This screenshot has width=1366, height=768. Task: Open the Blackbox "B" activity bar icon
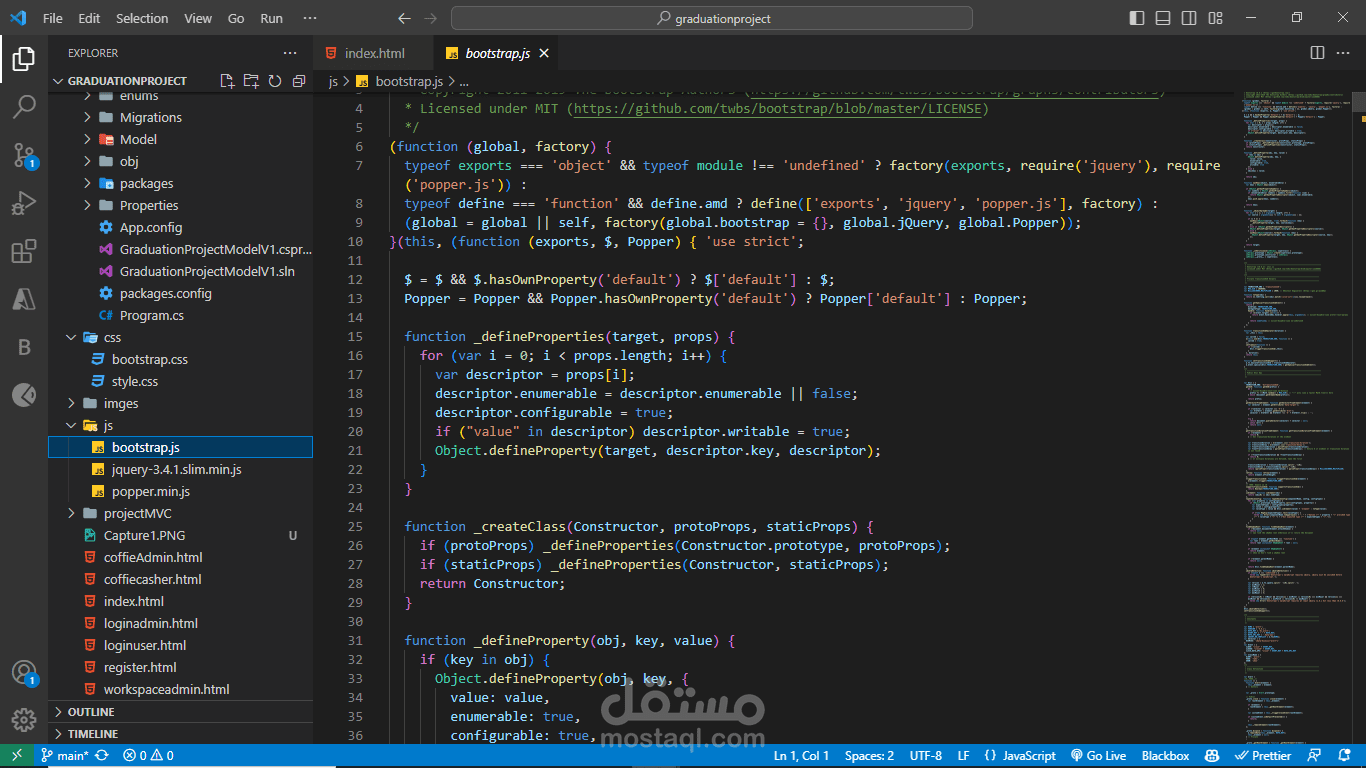(24, 347)
